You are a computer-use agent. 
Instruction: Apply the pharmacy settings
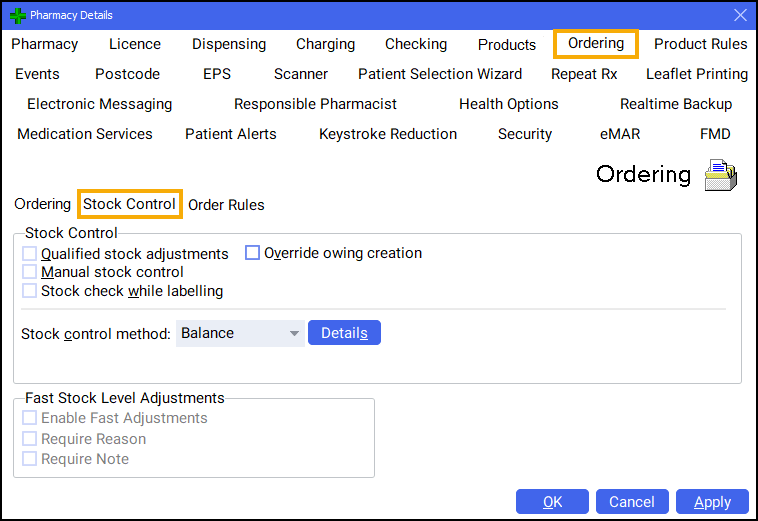(x=712, y=502)
